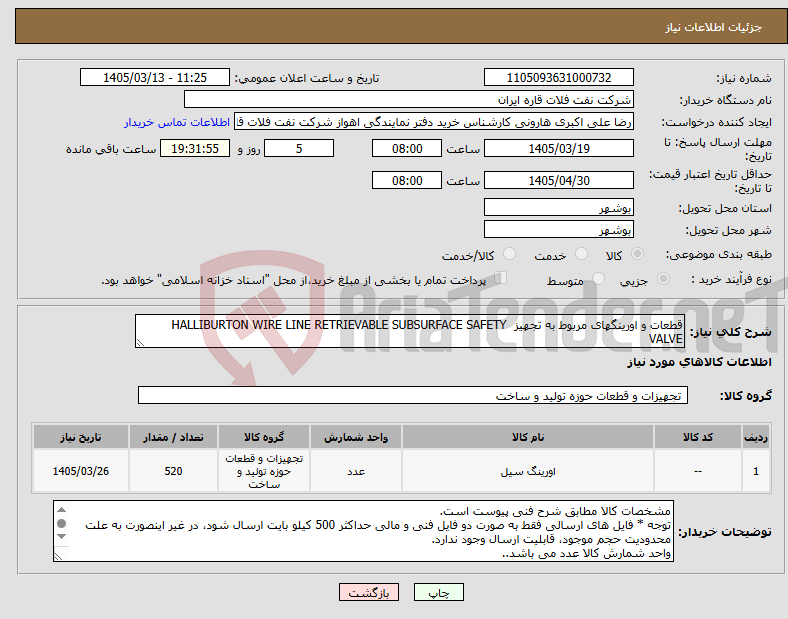788x619 pixels.
Task: Click the remaining time 19:31:55 field
Action: tap(195, 148)
